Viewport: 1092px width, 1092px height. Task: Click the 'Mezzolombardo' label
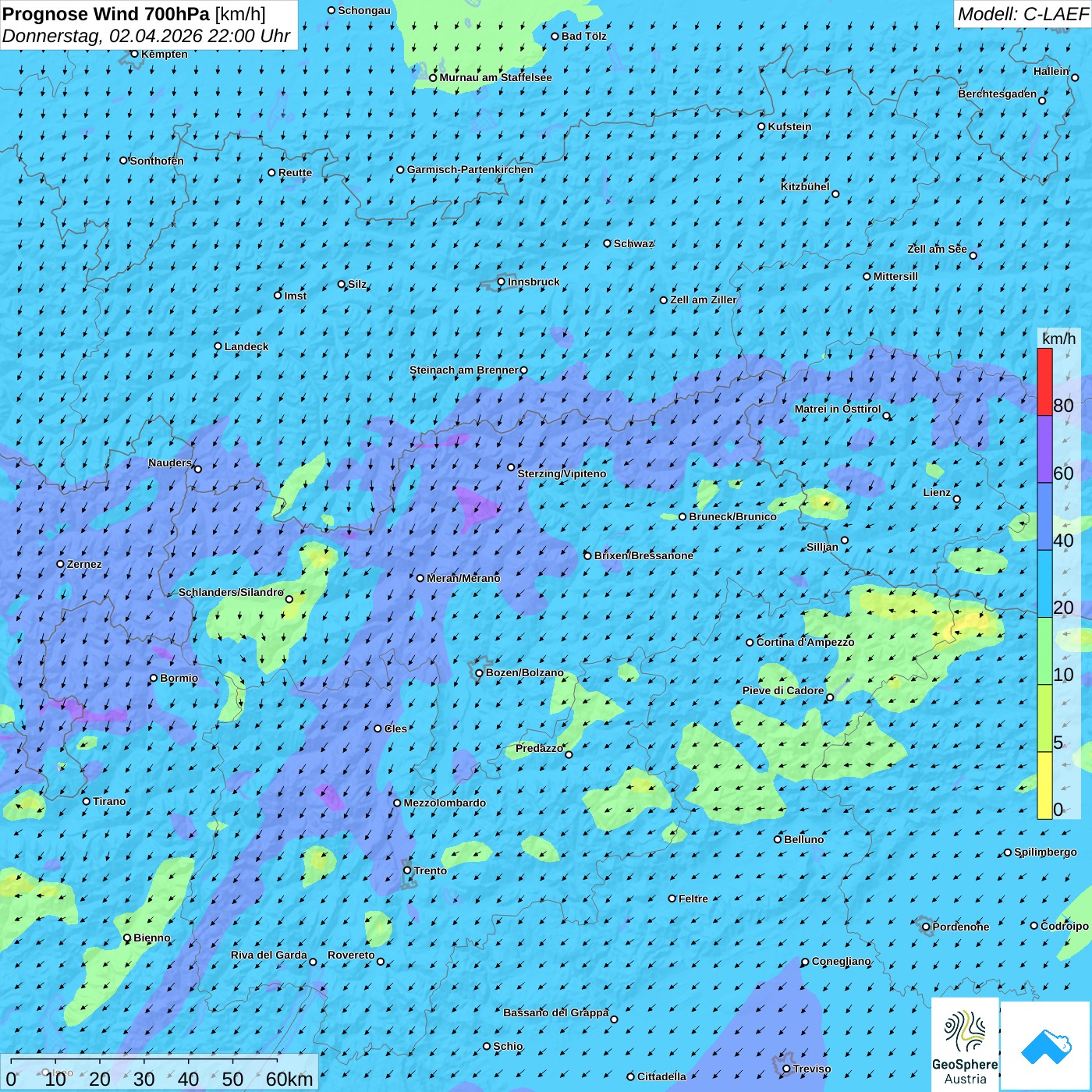(x=445, y=803)
